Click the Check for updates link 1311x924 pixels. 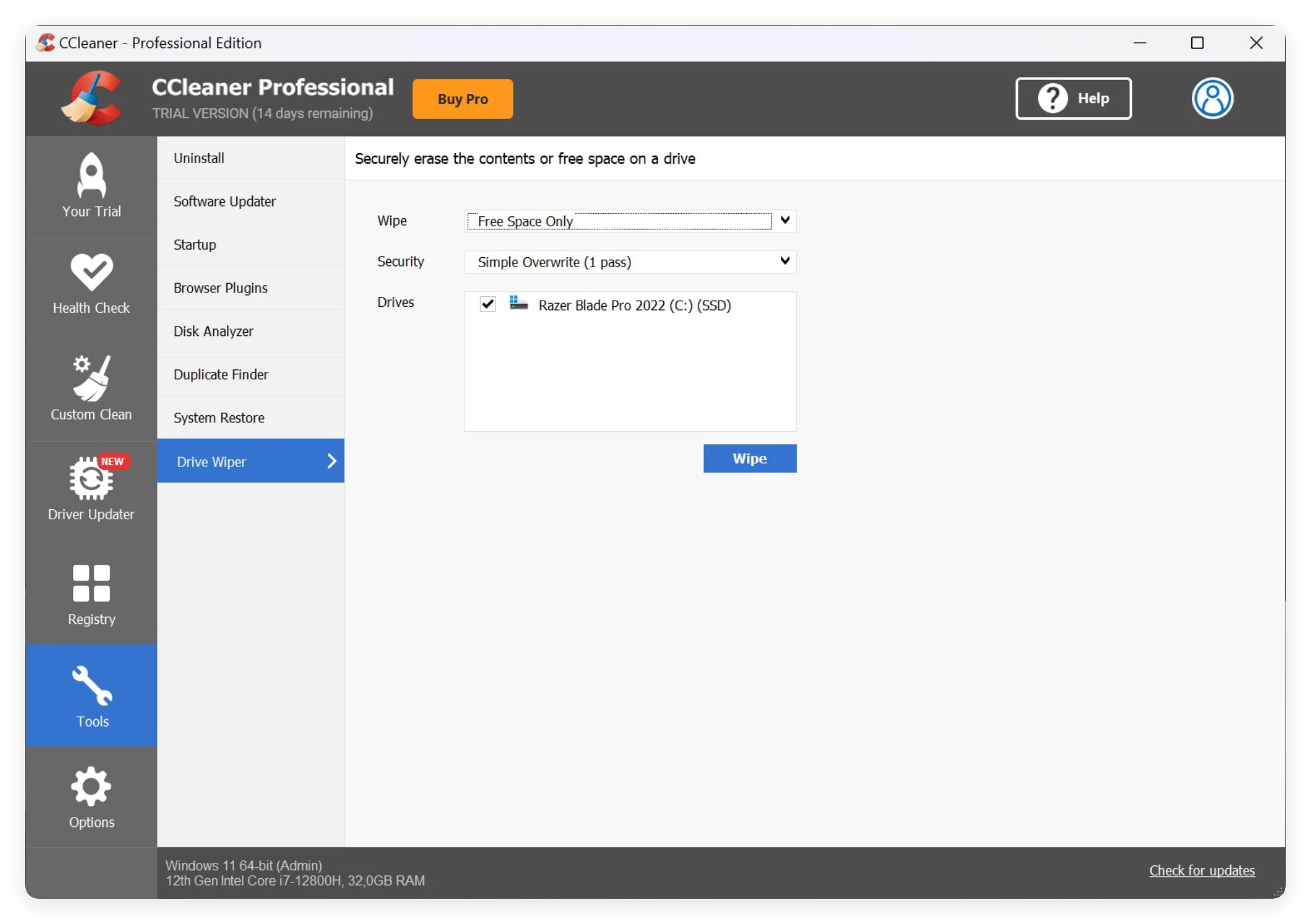tap(1201, 870)
